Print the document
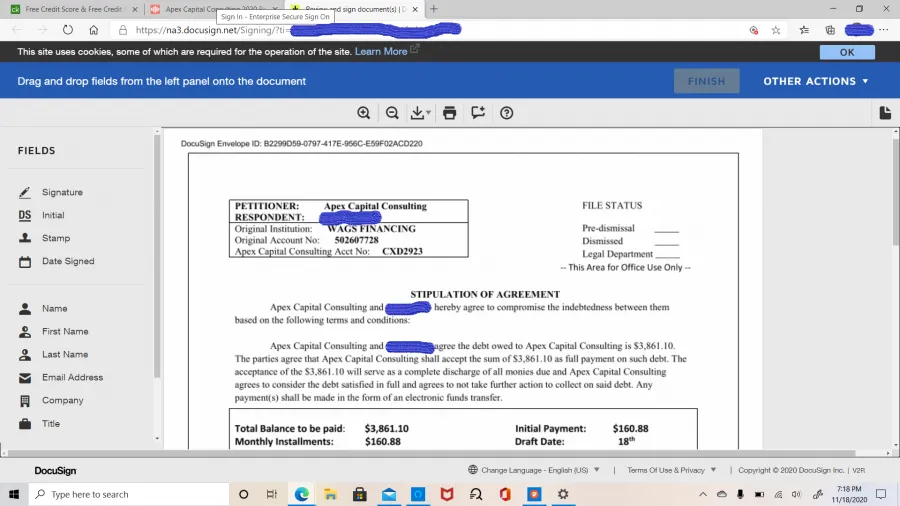Viewport: 900px width, 506px height. click(449, 113)
